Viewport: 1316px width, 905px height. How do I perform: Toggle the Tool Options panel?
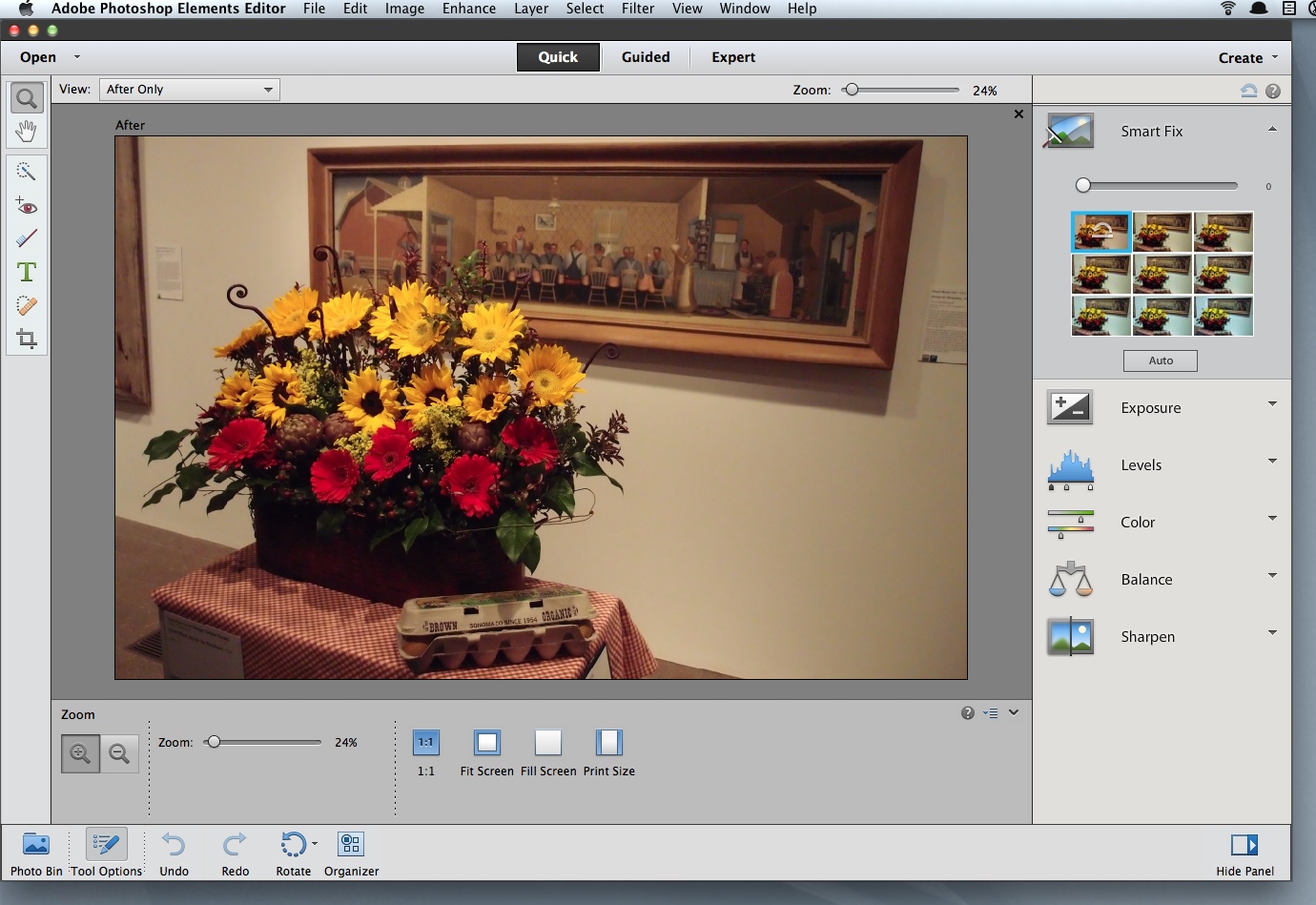106,853
